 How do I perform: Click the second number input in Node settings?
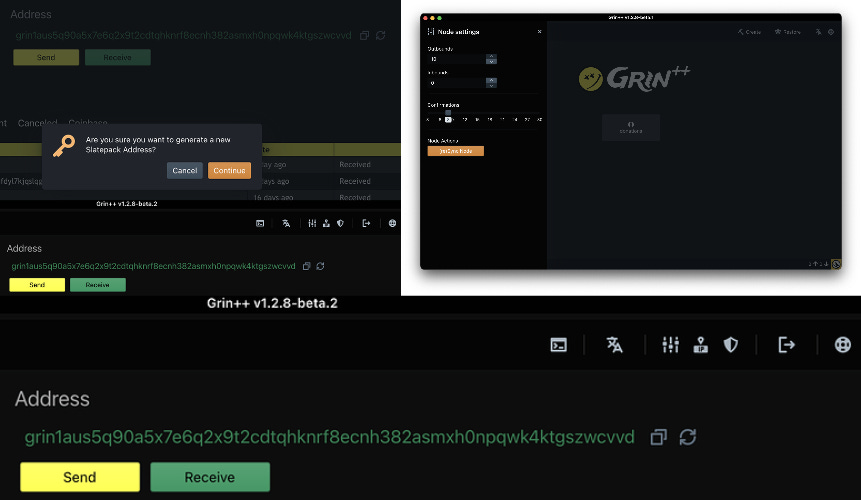[x=457, y=83]
